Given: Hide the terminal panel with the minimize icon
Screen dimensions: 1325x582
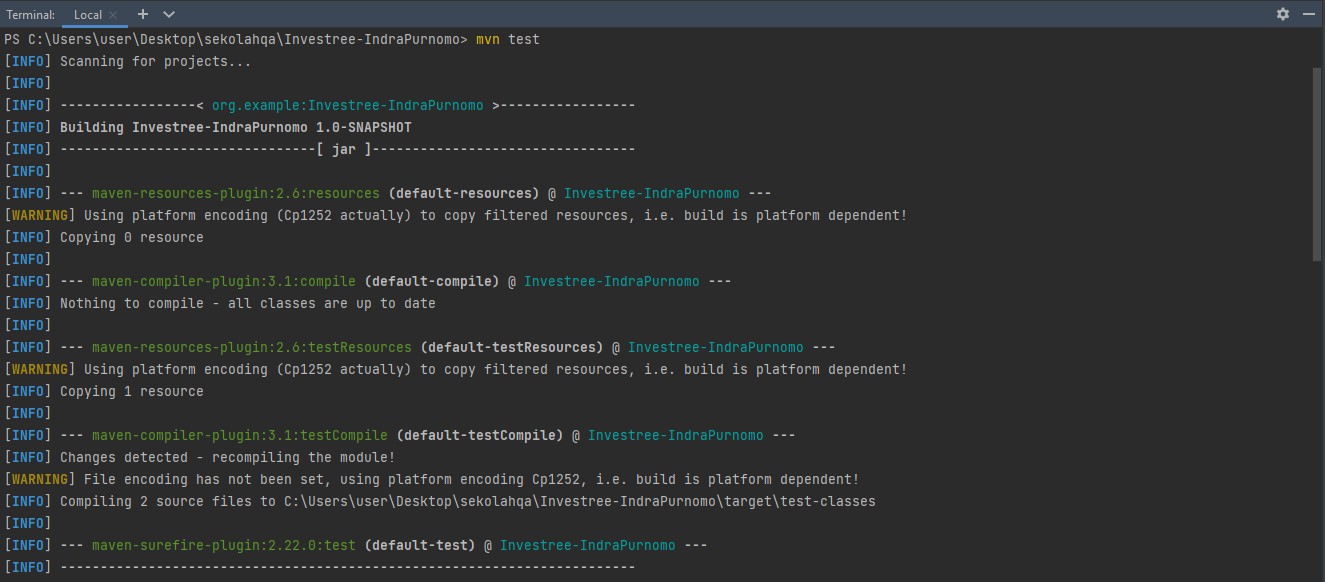Looking at the screenshot, I should pyautogui.click(x=1308, y=14).
